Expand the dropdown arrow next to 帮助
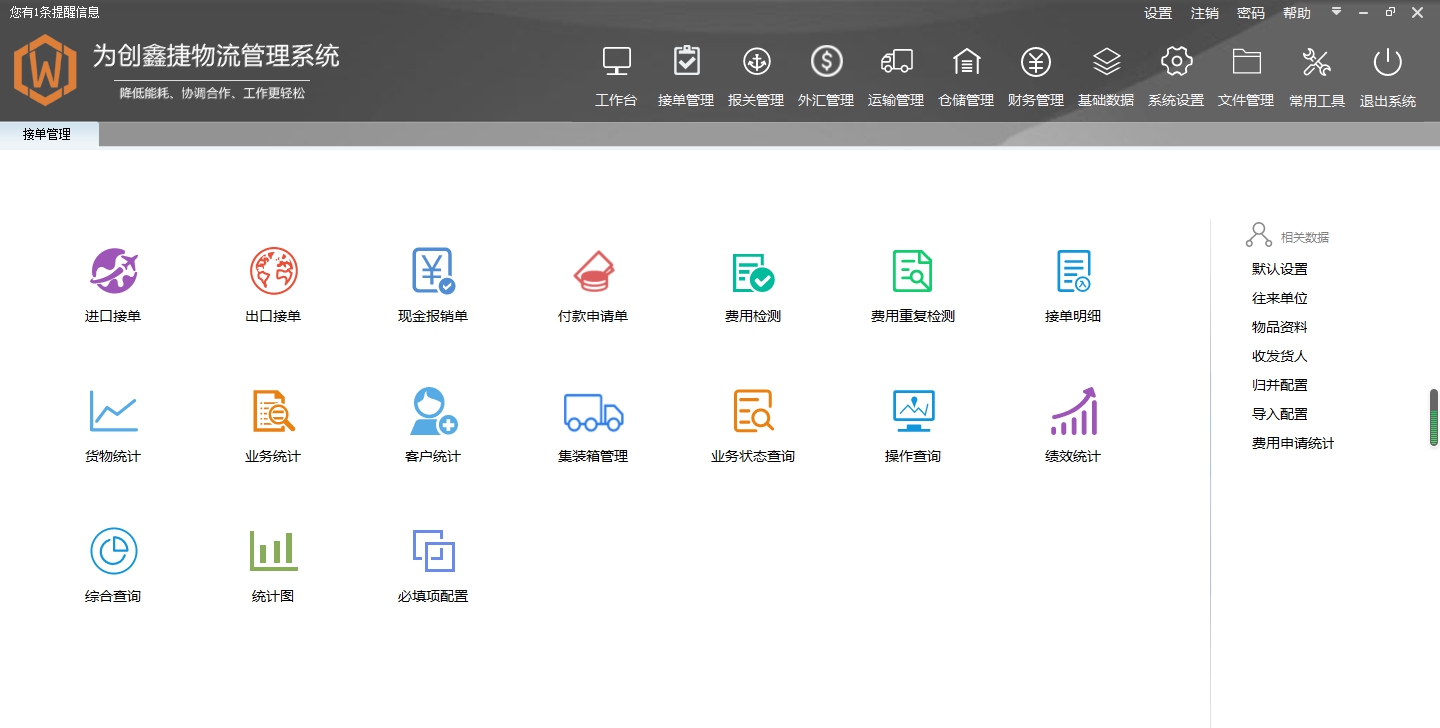The height and width of the screenshot is (728, 1440). click(1336, 13)
